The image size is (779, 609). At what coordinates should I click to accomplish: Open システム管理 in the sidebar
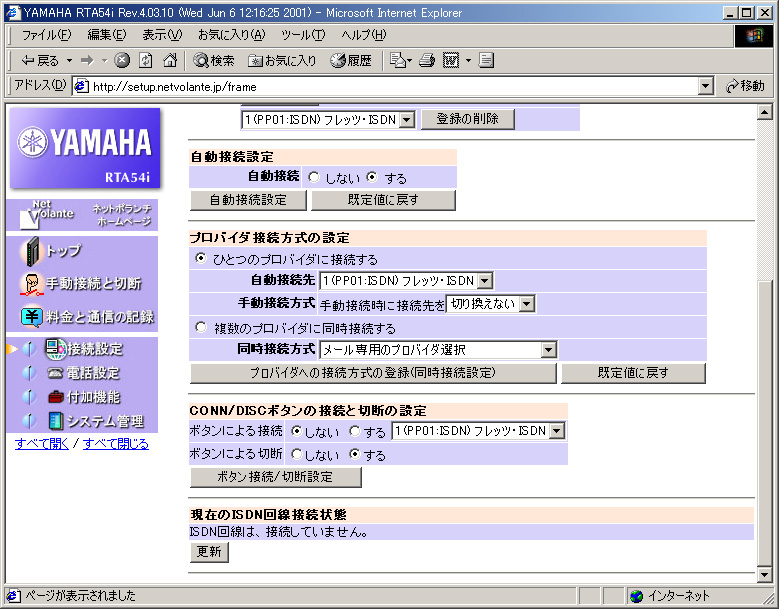(105, 421)
